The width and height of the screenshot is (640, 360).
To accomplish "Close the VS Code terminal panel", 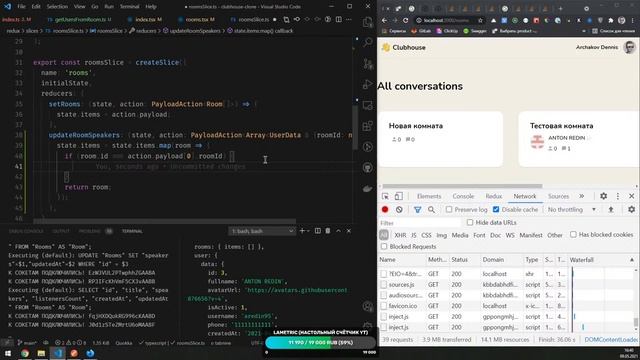I will point(349,231).
